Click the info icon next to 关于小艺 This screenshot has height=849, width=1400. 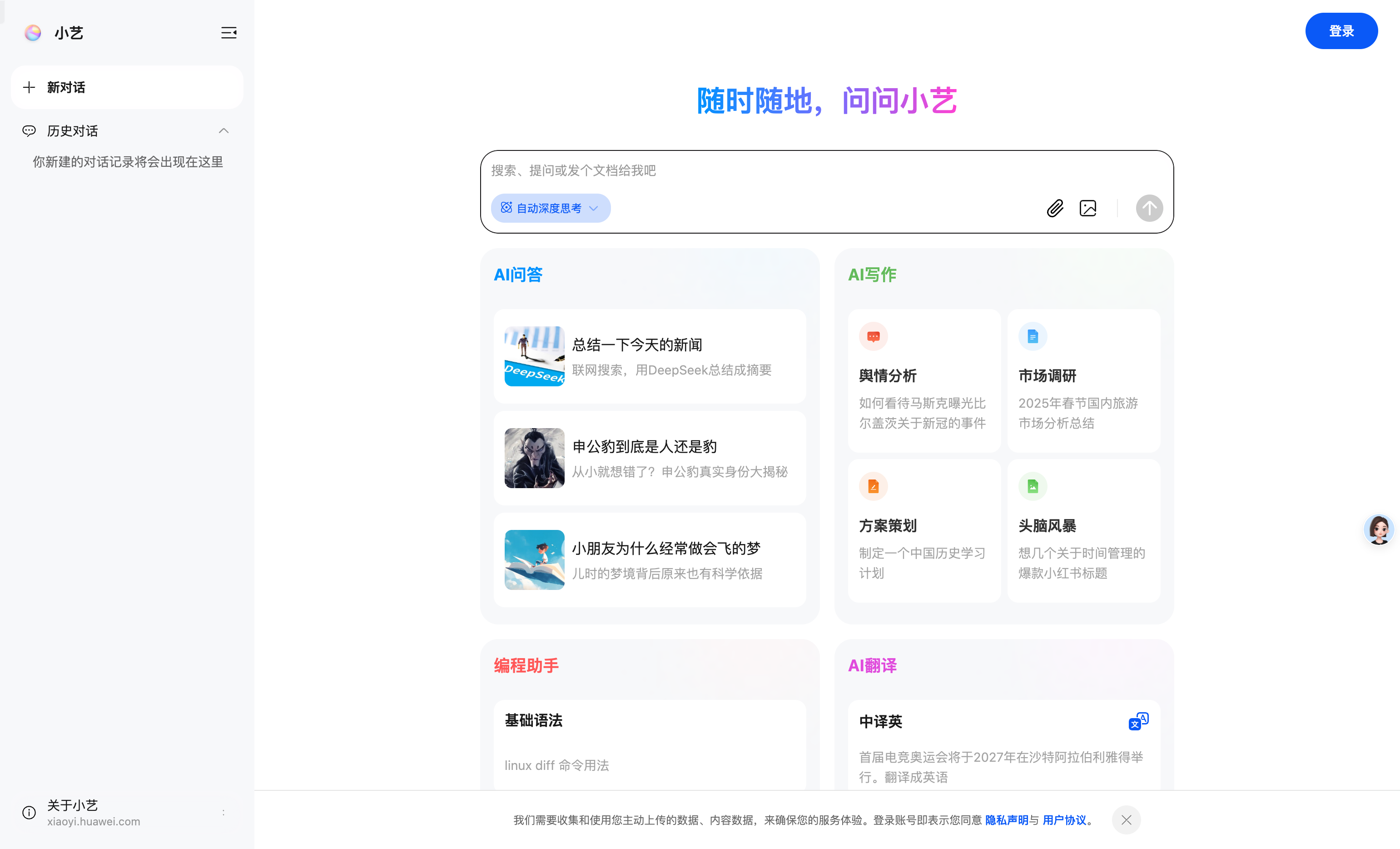tap(29, 813)
